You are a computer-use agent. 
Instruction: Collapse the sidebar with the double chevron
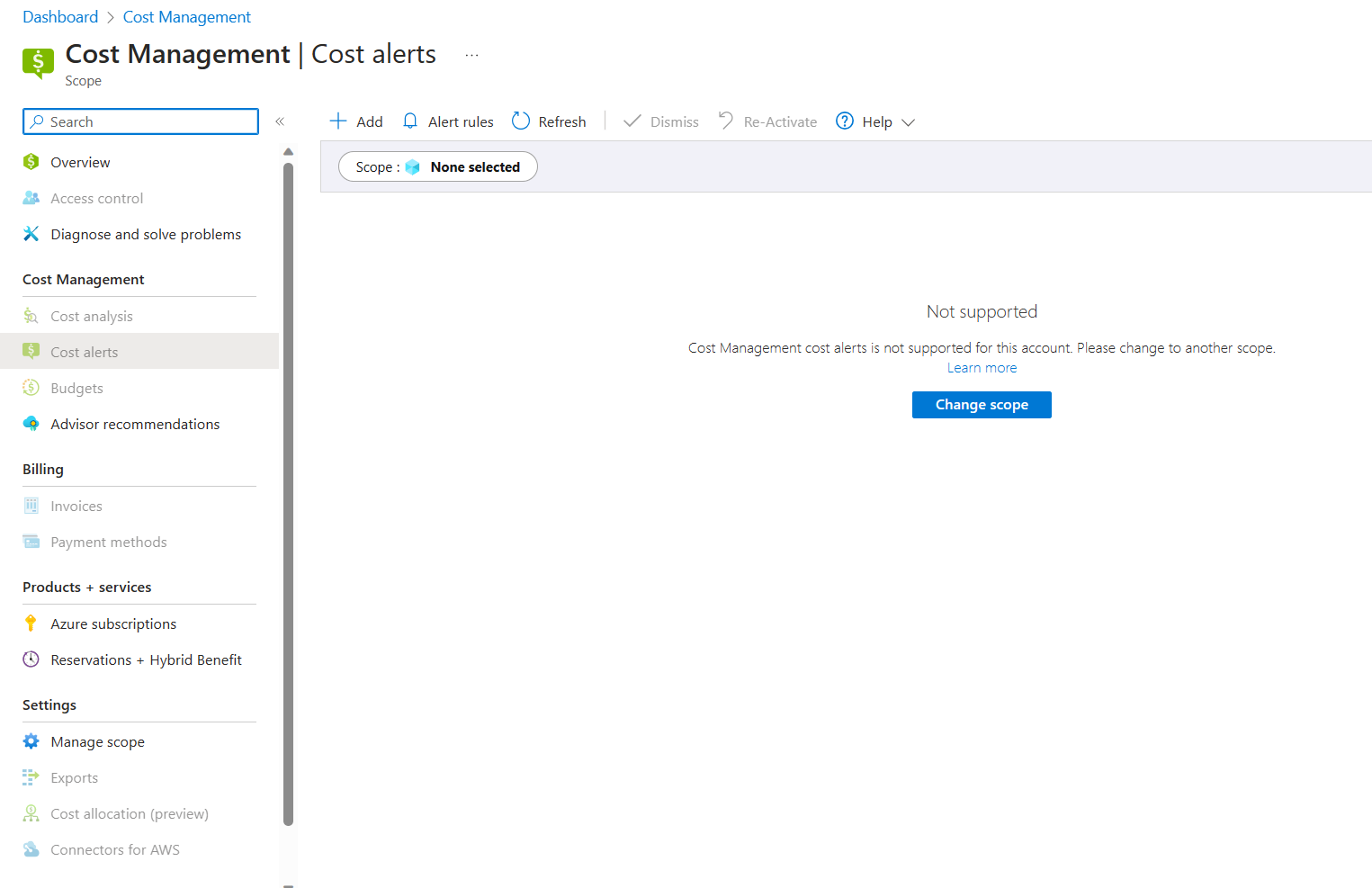280,121
